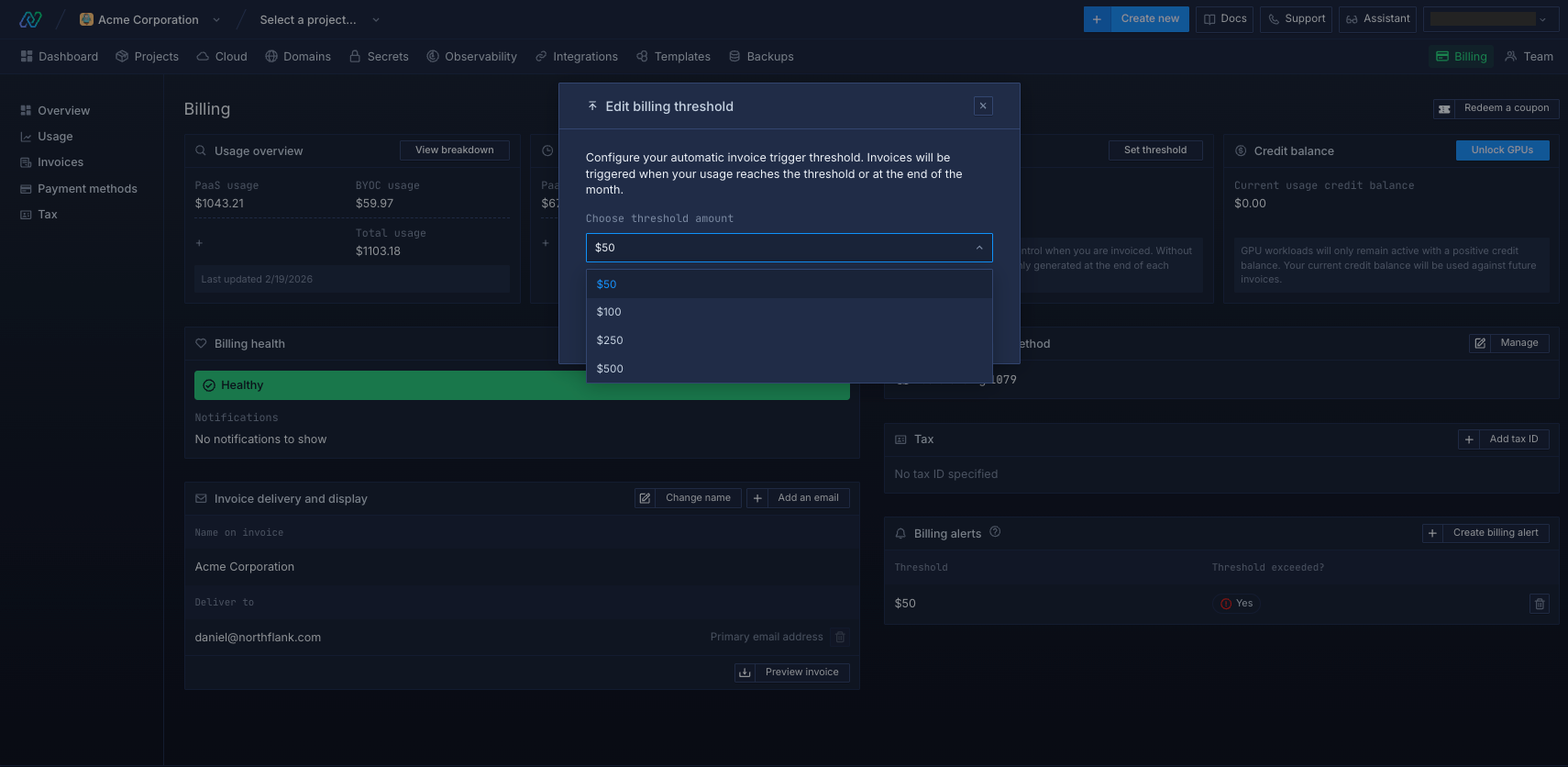Choose the $250 threshold option
This screenshot has width=1568, height=767.
click(610, 340)
